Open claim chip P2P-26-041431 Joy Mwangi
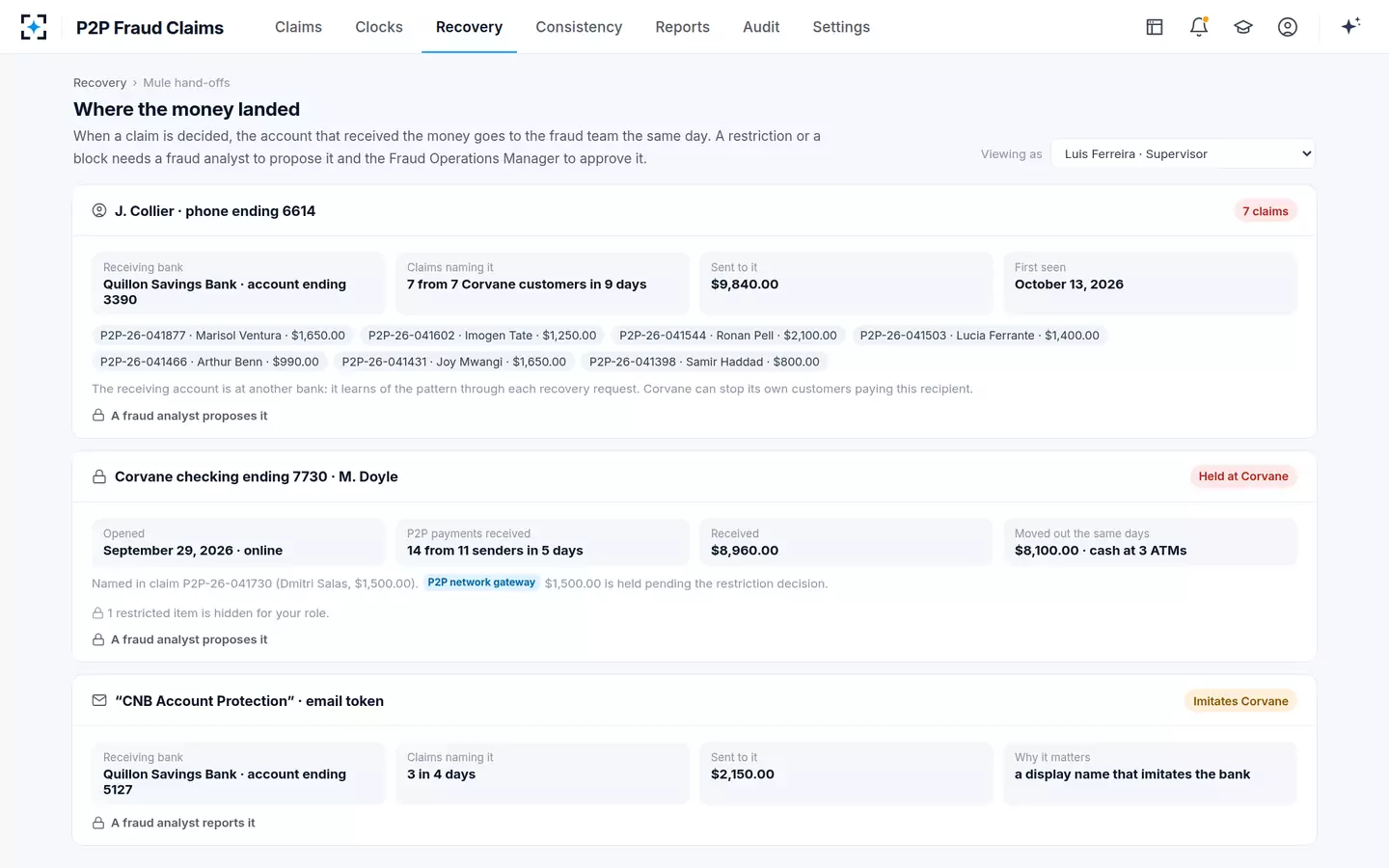Viewport: 1389px width, 868px height. click(454, 362)
